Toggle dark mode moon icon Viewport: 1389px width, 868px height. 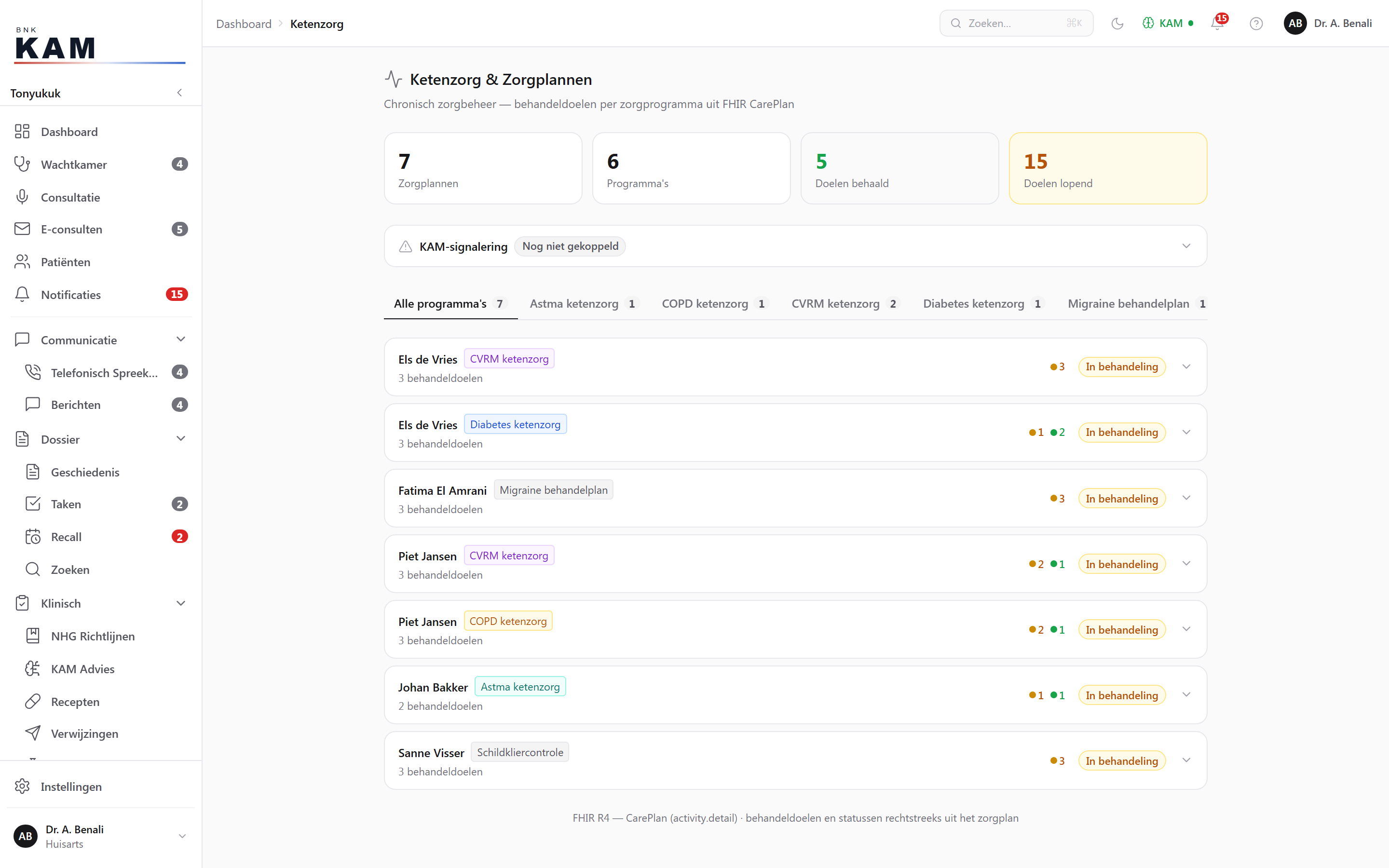[1117, 24]
